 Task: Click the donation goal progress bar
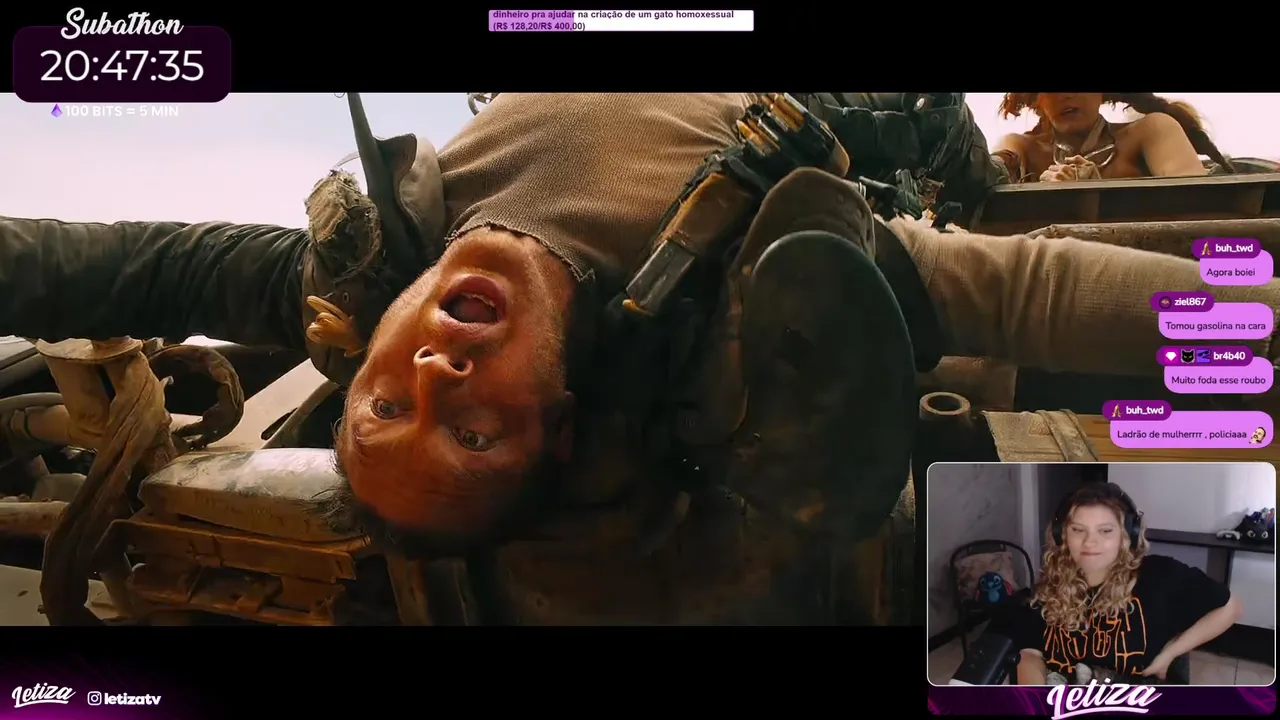click(621, 20)
